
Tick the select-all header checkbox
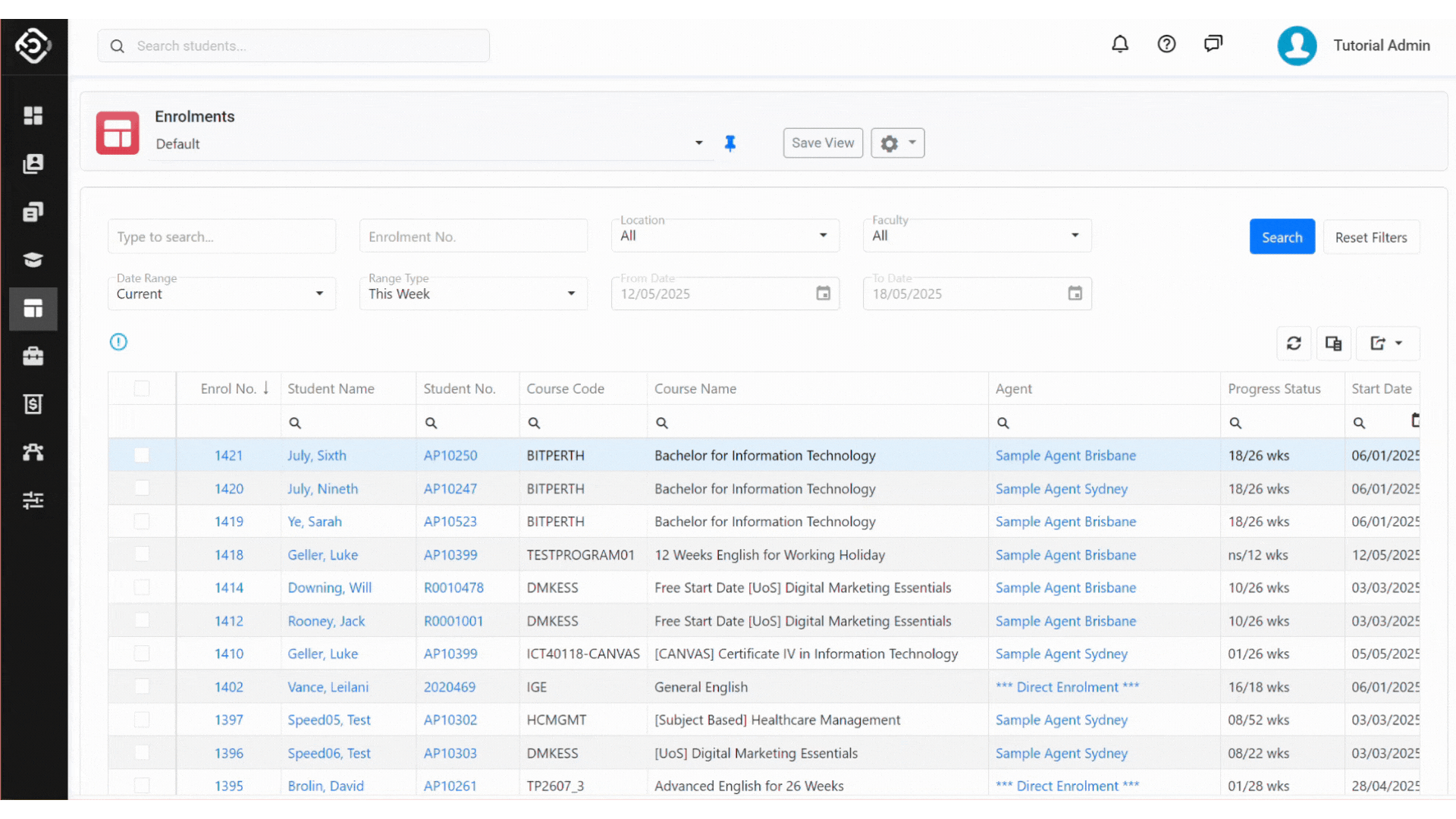point(142,389)
